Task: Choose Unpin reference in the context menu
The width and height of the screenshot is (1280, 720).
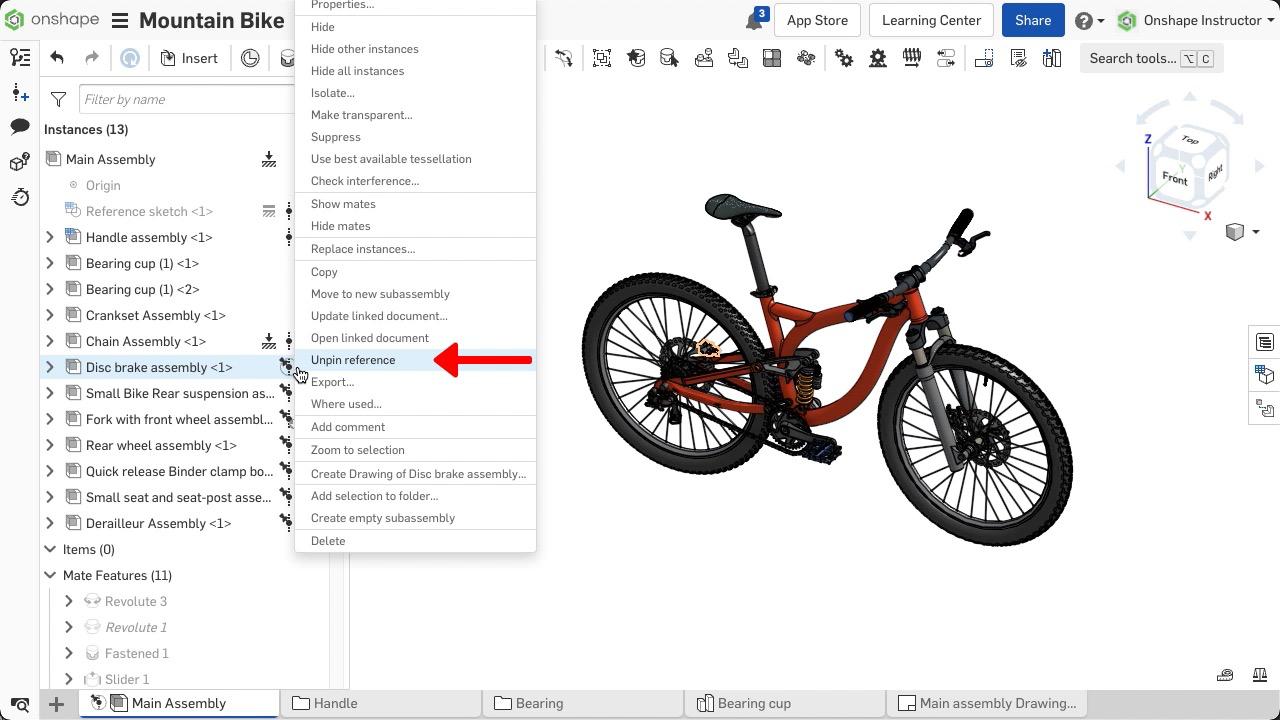Action: [353, 360]
